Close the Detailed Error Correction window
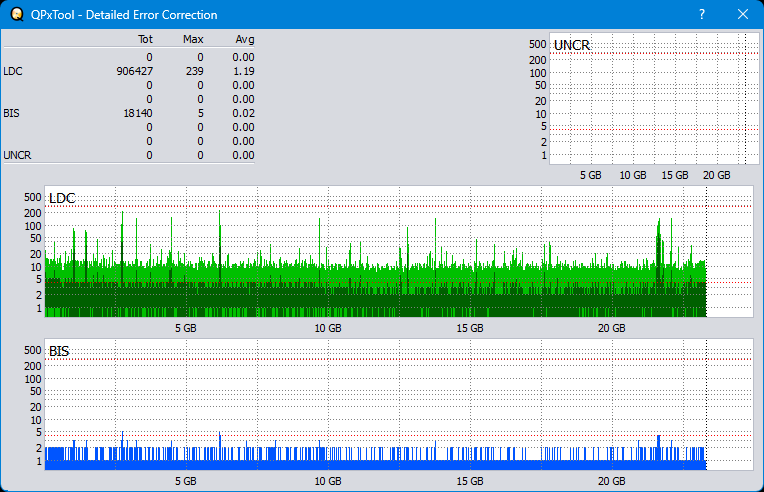The height and width of the screenshot is (492, 764). pyautogui.click(x=743, y=15)
